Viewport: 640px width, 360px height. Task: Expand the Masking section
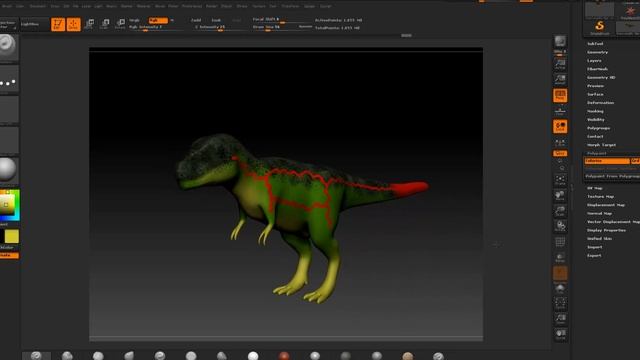click(x=595, y=111)
